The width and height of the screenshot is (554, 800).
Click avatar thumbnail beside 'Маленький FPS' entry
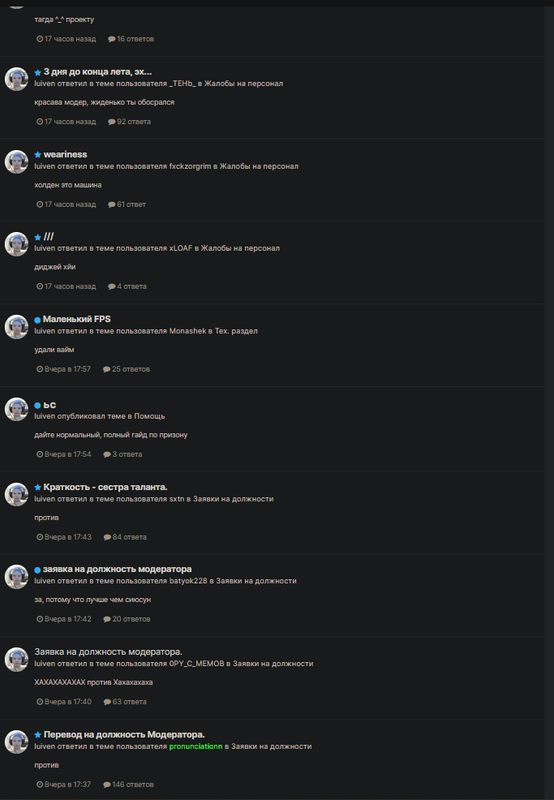tap(16, 327)
